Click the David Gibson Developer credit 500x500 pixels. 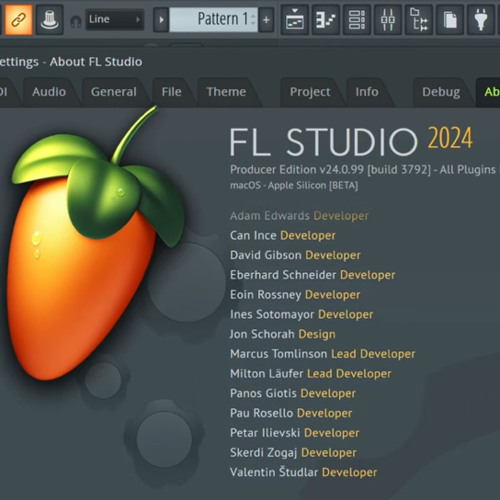pos(295,255)
